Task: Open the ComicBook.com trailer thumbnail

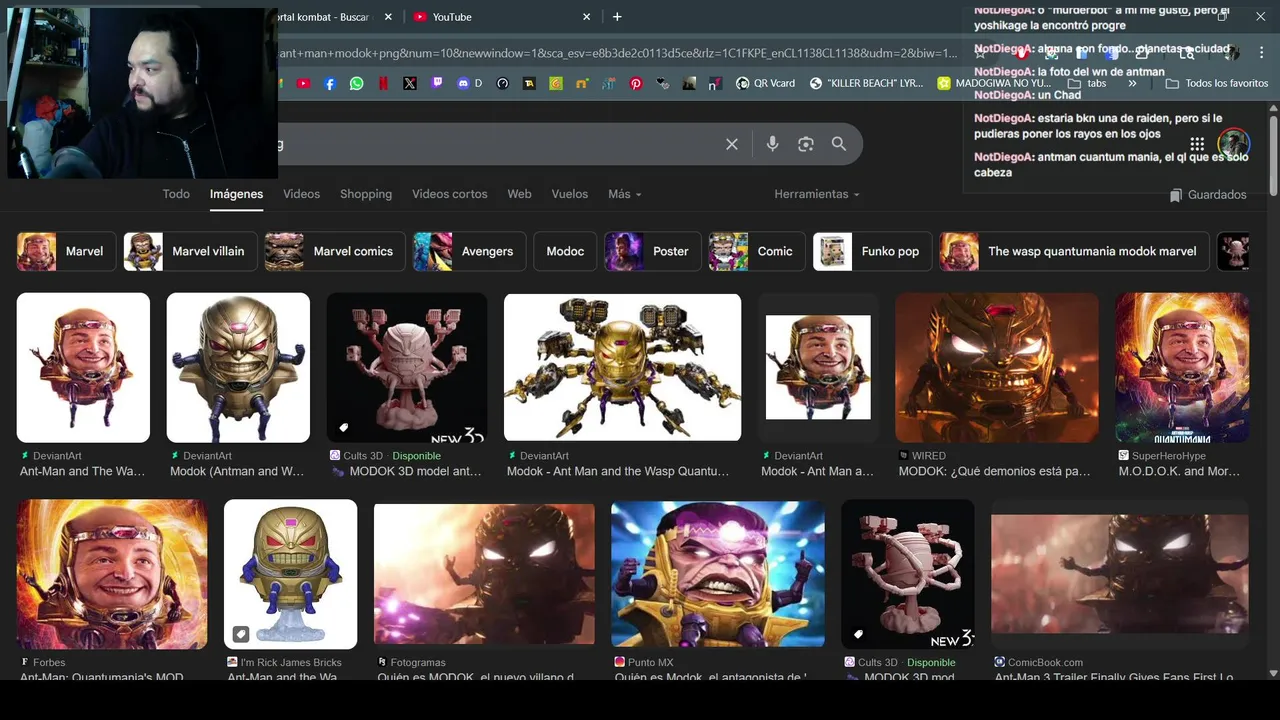Action: 1119,574
